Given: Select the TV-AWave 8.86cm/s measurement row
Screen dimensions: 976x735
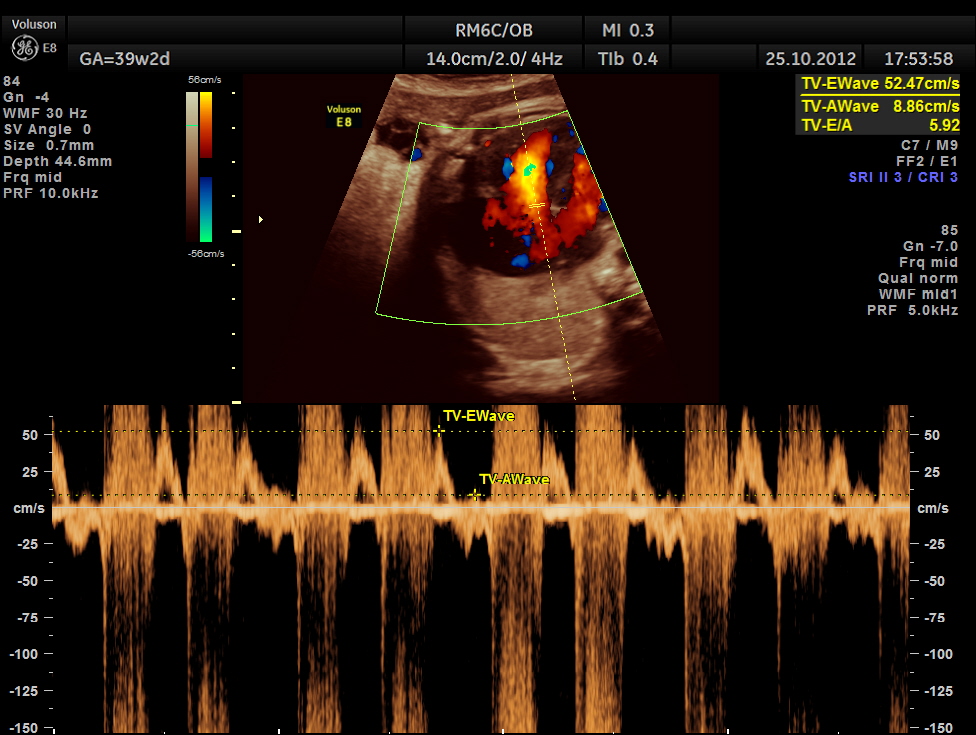Looking at the screenshot, I should tap(880, 106).
